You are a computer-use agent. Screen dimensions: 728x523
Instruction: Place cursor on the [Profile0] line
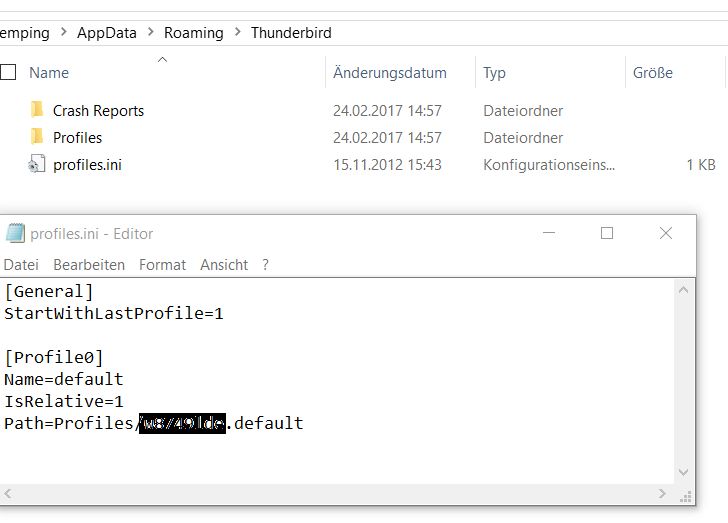pos(54,357)
